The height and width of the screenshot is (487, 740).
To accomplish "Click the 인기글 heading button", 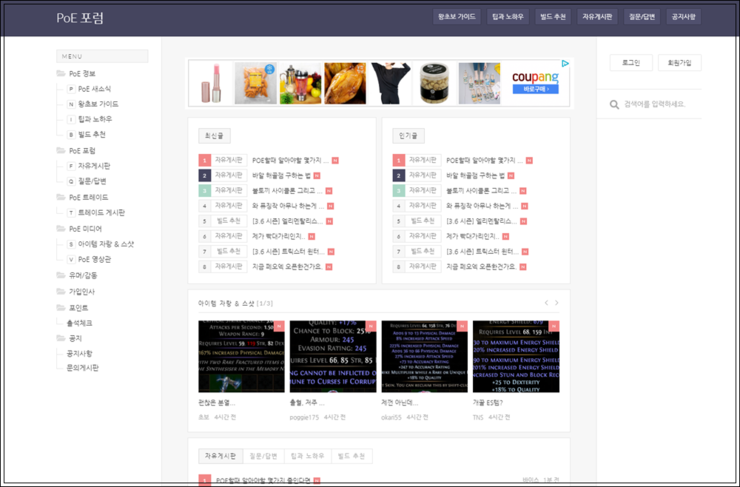I will 408,136.
